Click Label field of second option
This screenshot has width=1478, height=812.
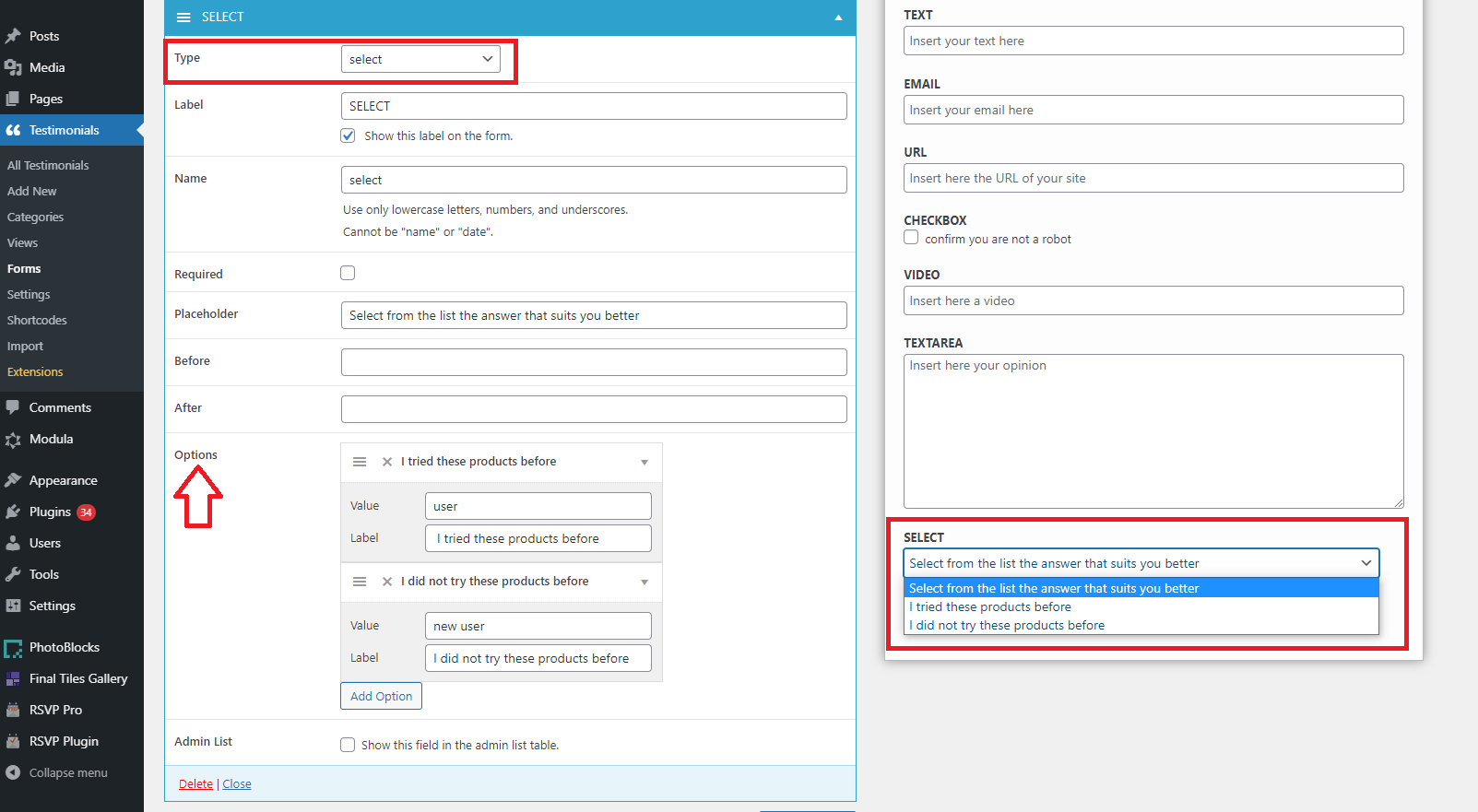point(538,658)
